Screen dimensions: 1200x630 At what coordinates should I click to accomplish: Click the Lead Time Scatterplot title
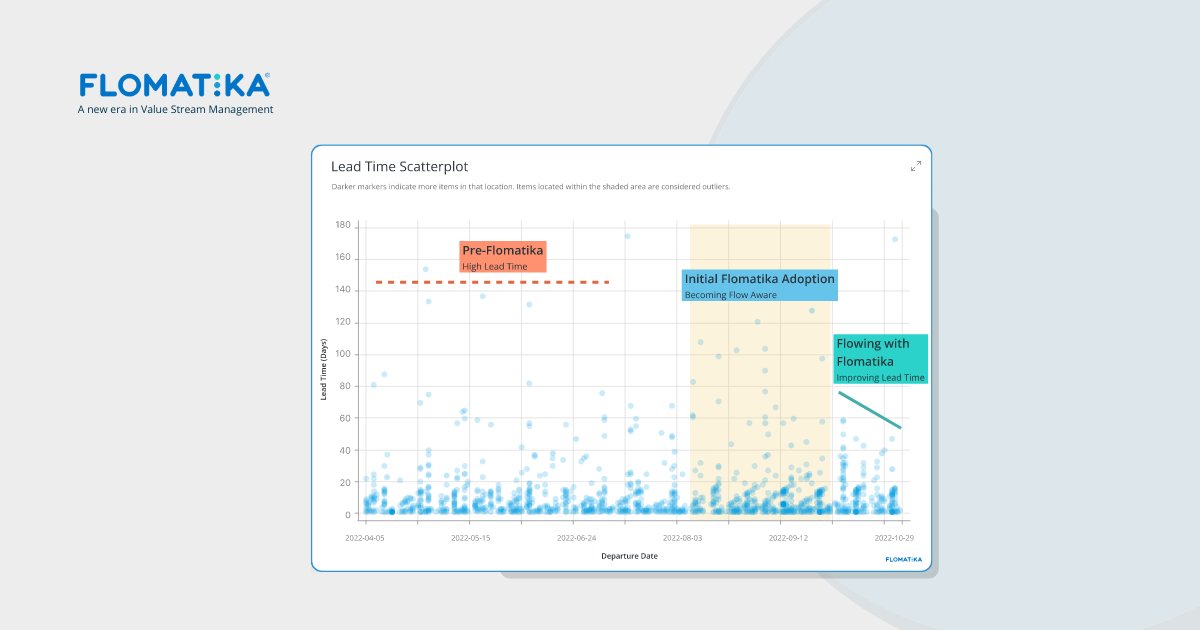[399, 167]
